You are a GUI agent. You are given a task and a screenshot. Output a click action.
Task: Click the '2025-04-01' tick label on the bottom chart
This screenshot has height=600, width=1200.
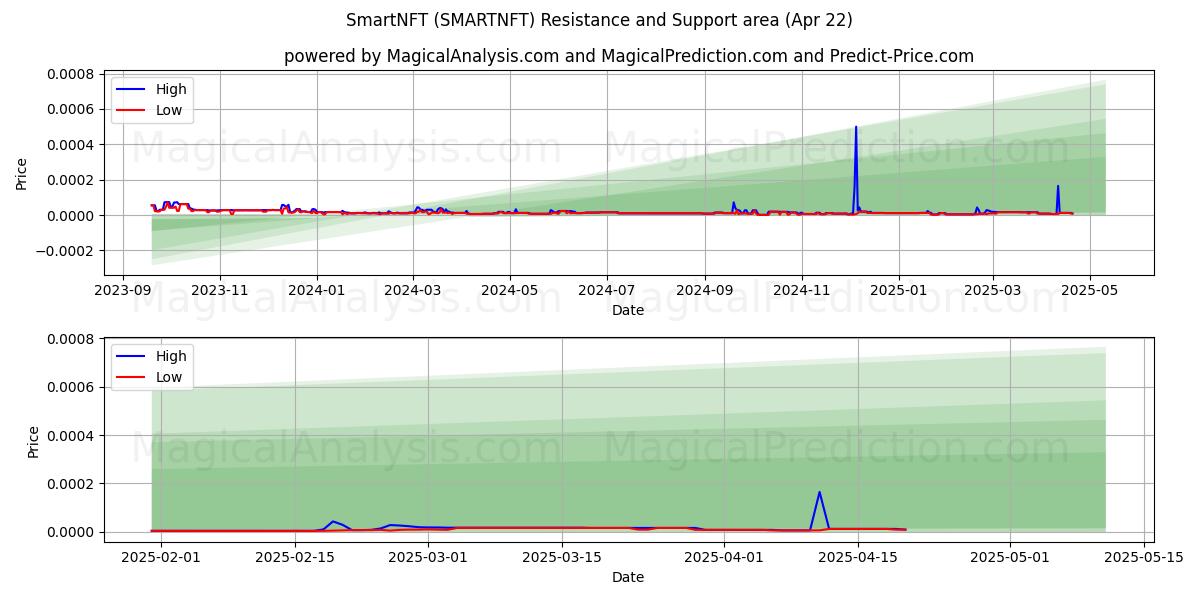pos(724,557)
